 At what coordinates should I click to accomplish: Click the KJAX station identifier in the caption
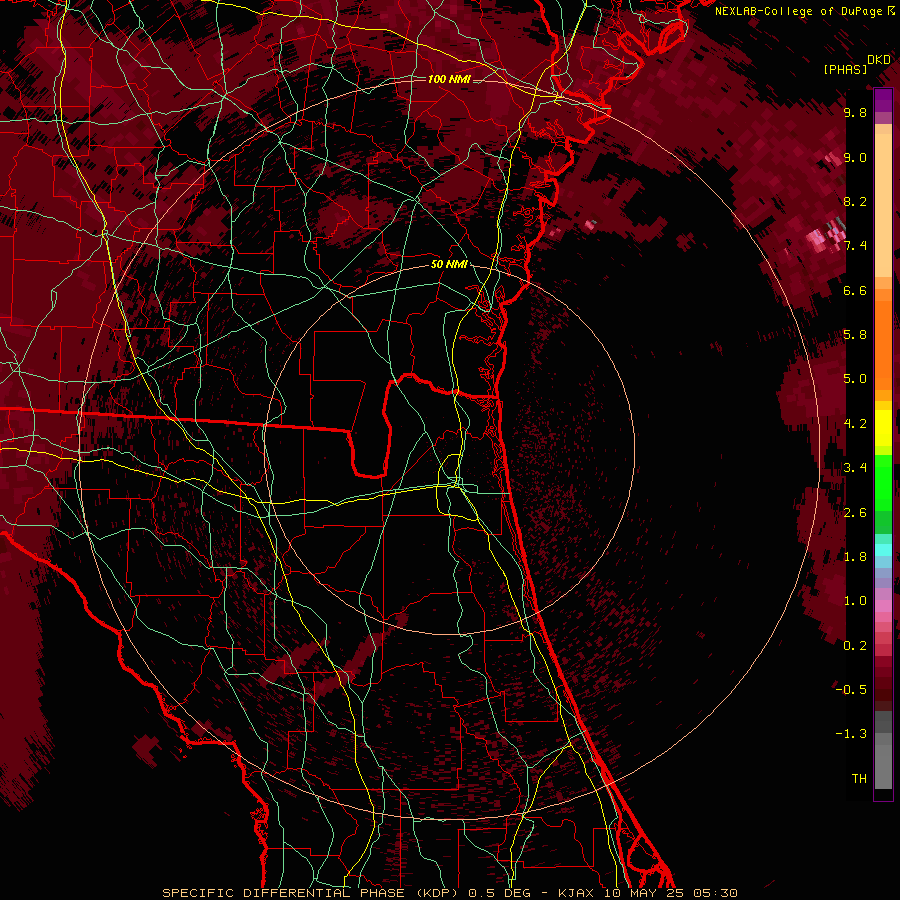coord(577,893)
